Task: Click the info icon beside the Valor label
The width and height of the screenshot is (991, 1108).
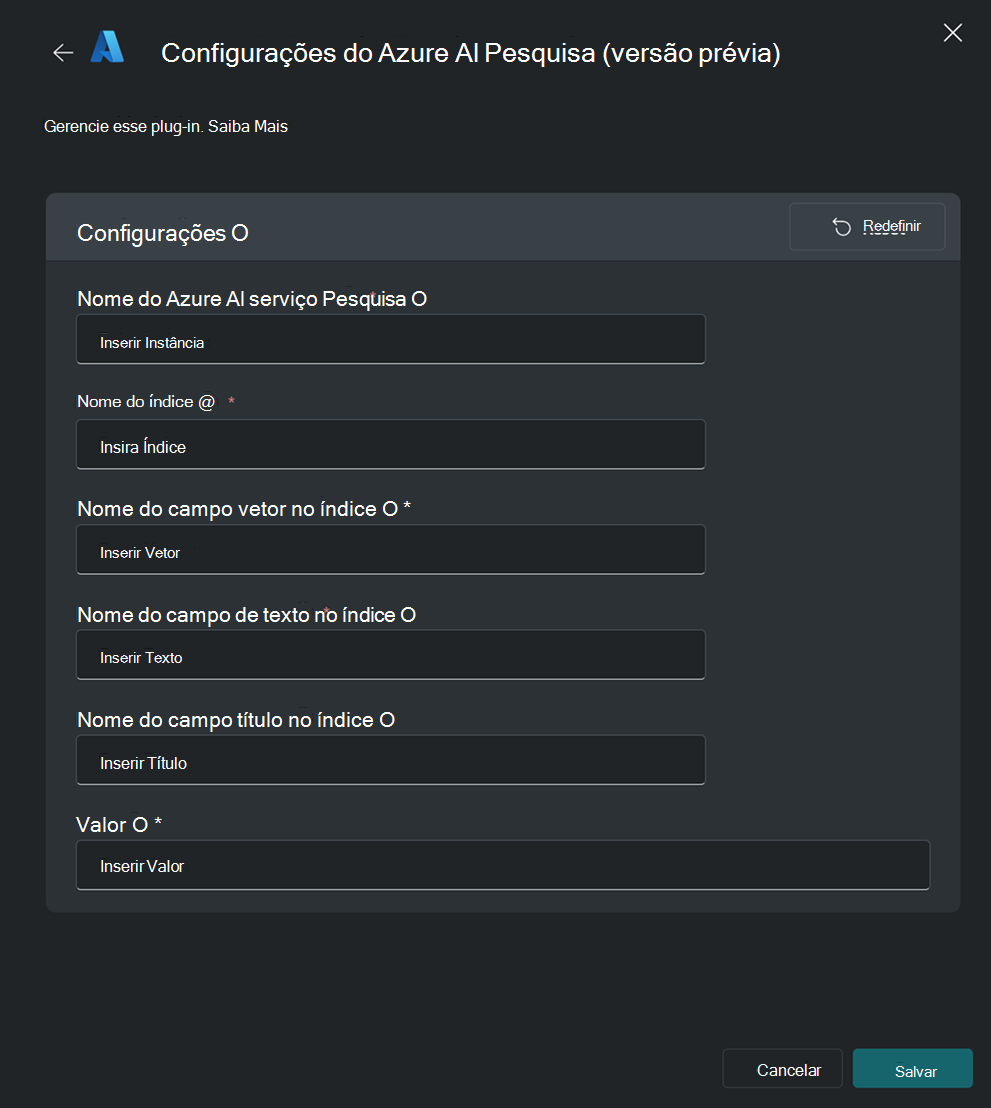Action: (140, 825)
